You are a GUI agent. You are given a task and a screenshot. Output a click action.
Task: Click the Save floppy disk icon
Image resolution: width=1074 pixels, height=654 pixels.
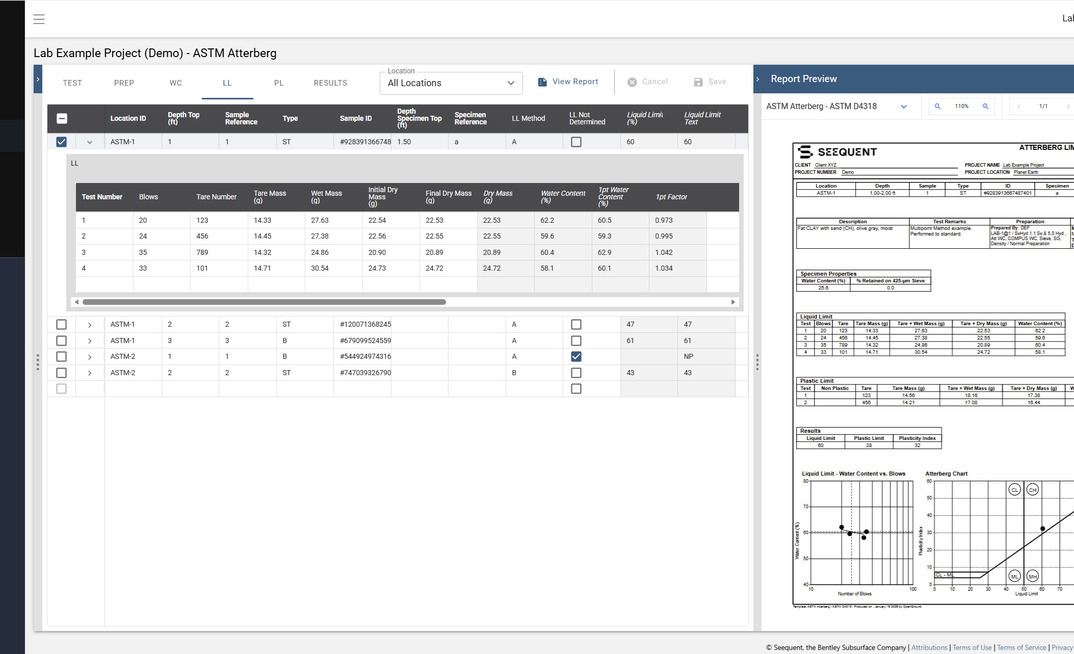click(x=698, y=81)
